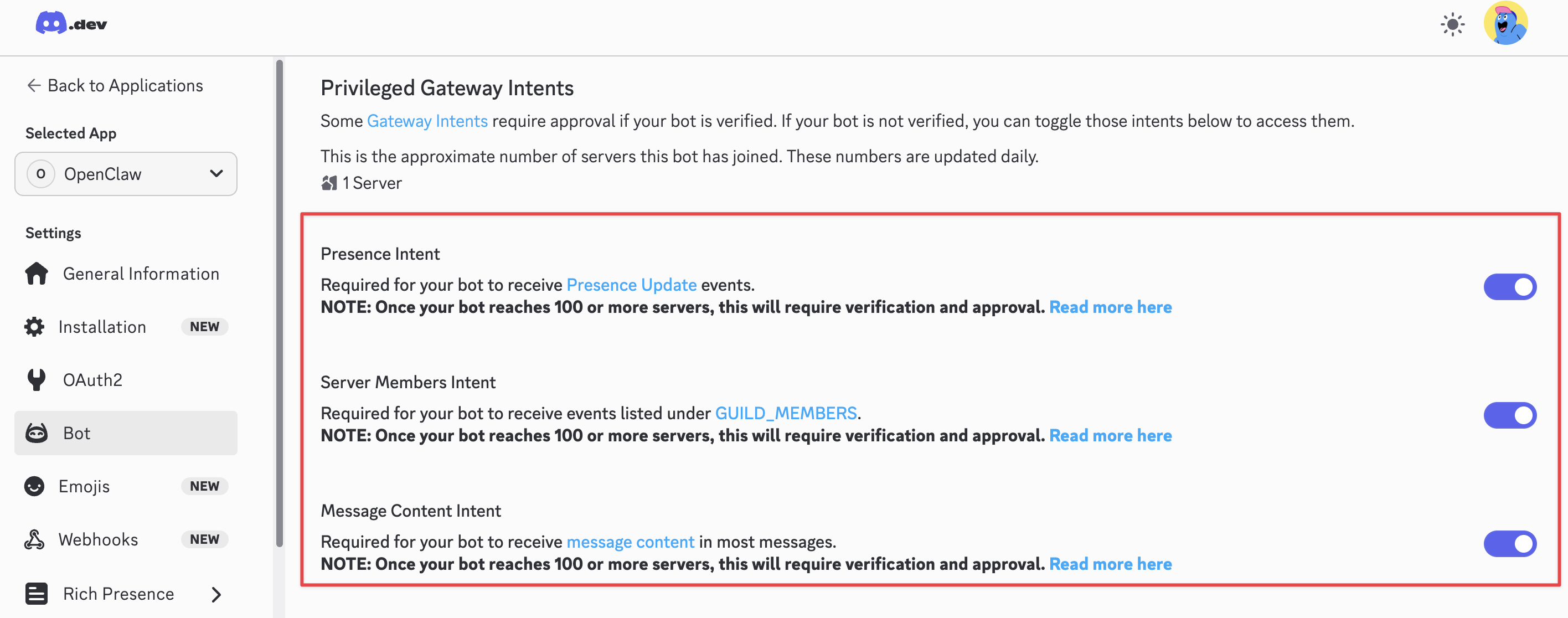The width and height of the screenshot is (1568, 618).
Task: Follow the GUILD_MEMBERS link
Action: pyautogui.click(x=786, y=414)
